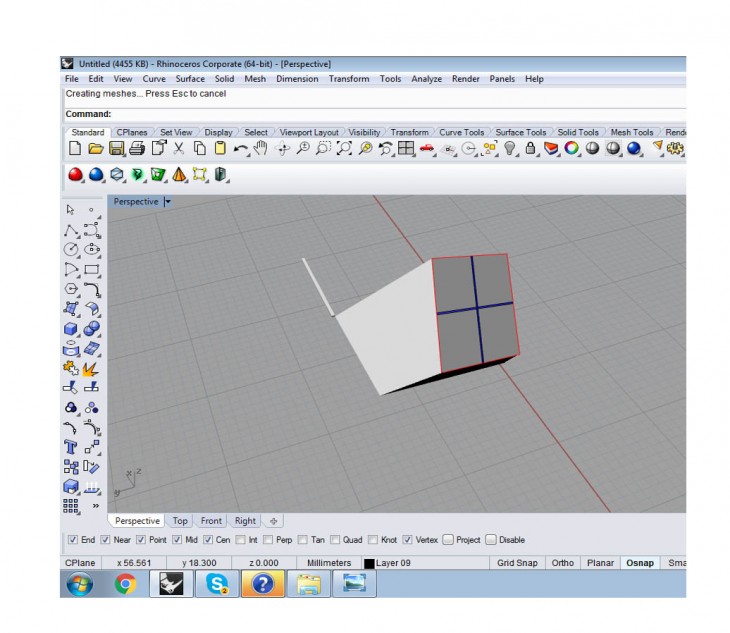Click the Print icon in the toolbar
Screen dimensions: 730x633
137,149
